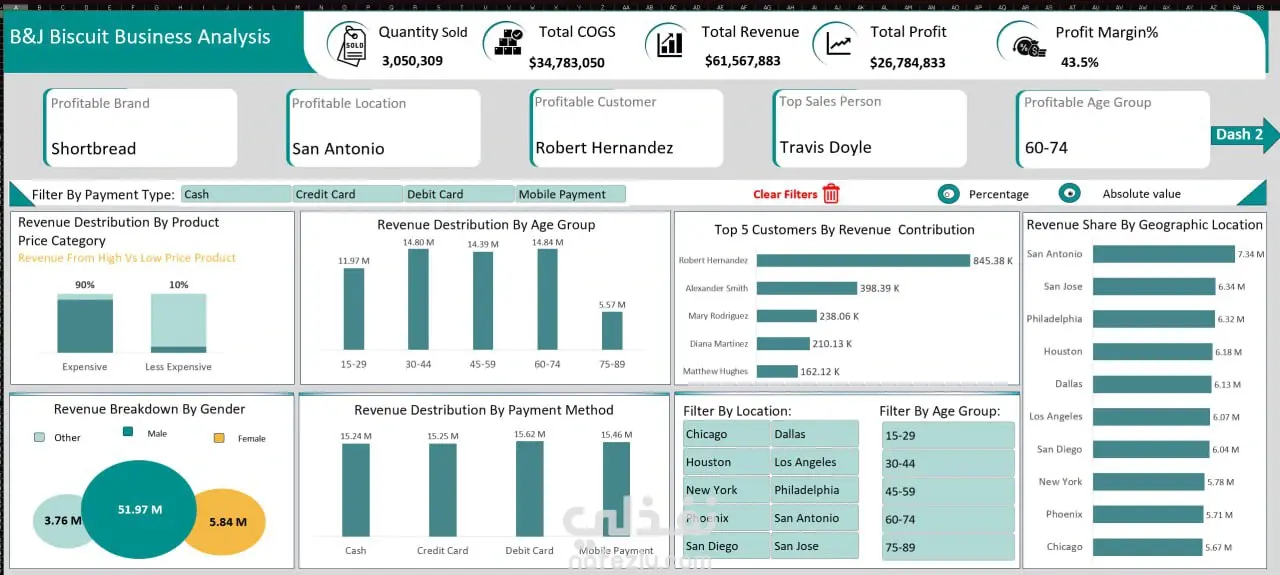
Task: Click the Profitable Age Group card's 60-74 value
Action: click(x=1046, y=148)
